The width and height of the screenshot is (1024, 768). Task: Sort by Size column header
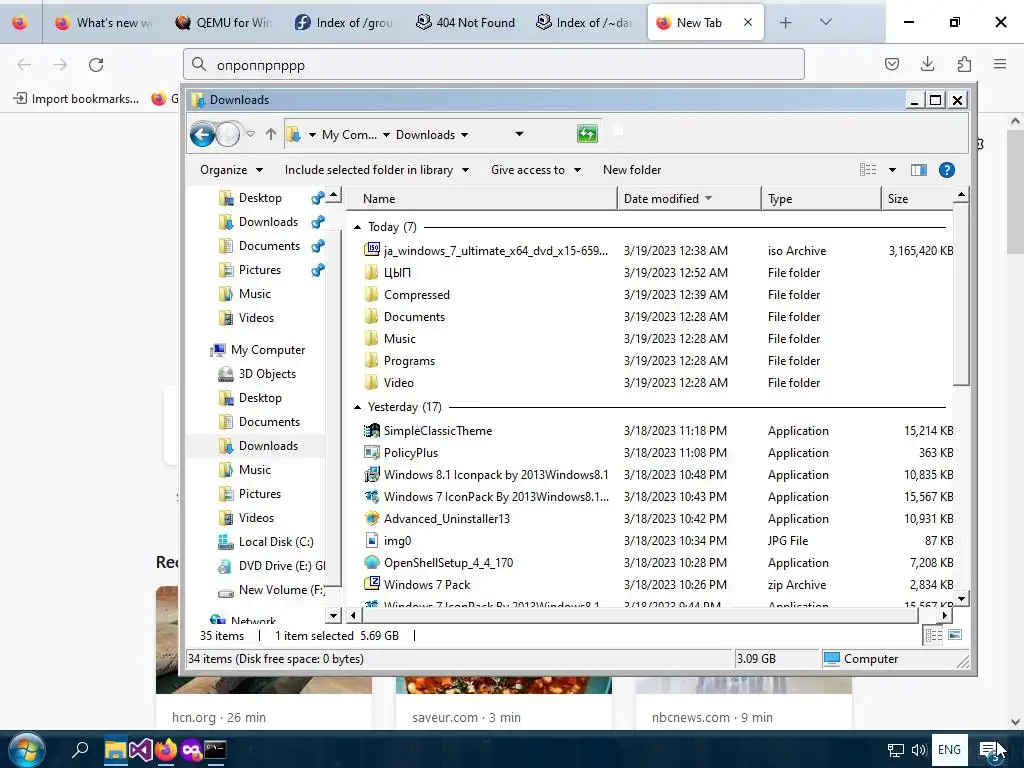click(x=917, y=199)
